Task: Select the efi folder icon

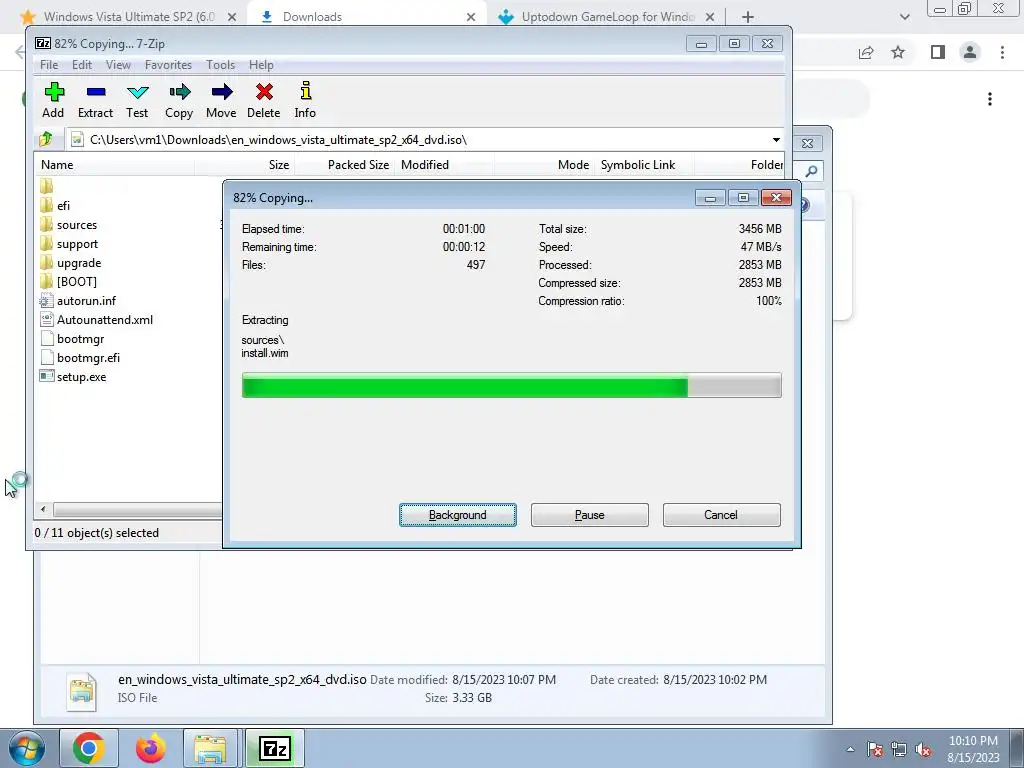Action: pos(46,206)
